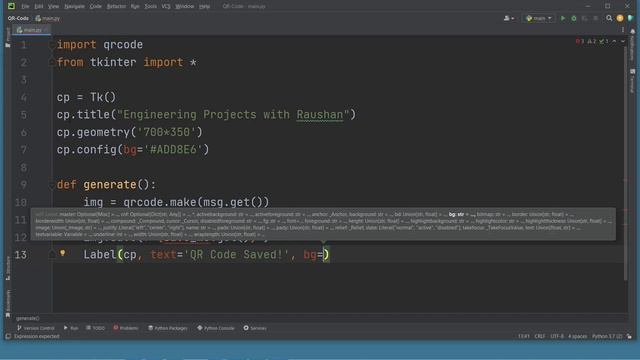Open the Help menu

tap(204, 7)
